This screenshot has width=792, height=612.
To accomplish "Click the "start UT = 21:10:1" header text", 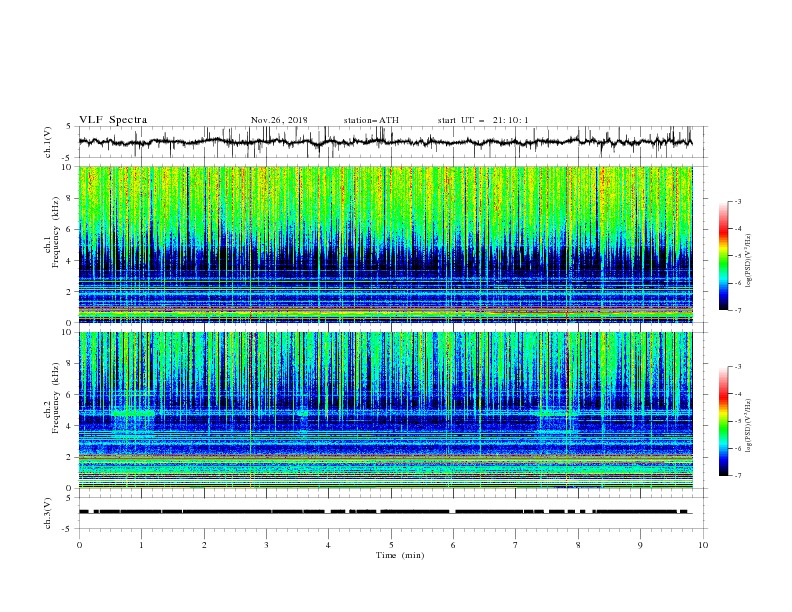I will point(483,120).
